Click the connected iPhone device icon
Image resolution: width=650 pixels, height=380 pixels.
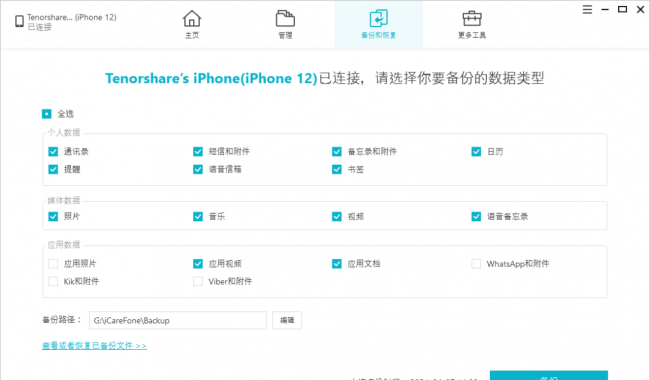[x=19, y=21]
